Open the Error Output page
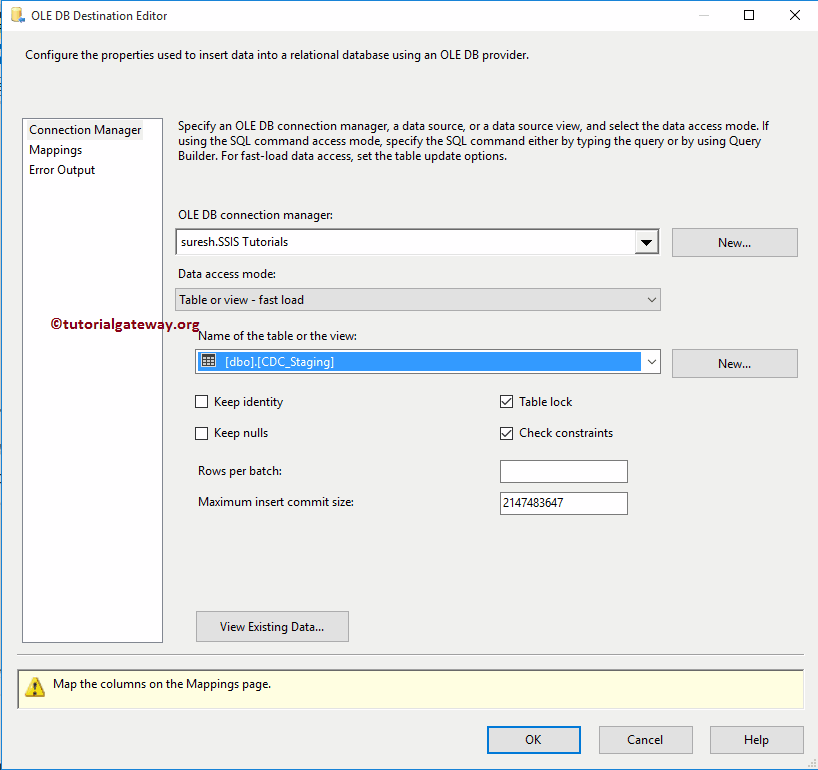This screenshot has width=818, height=770. coord(62,170)
